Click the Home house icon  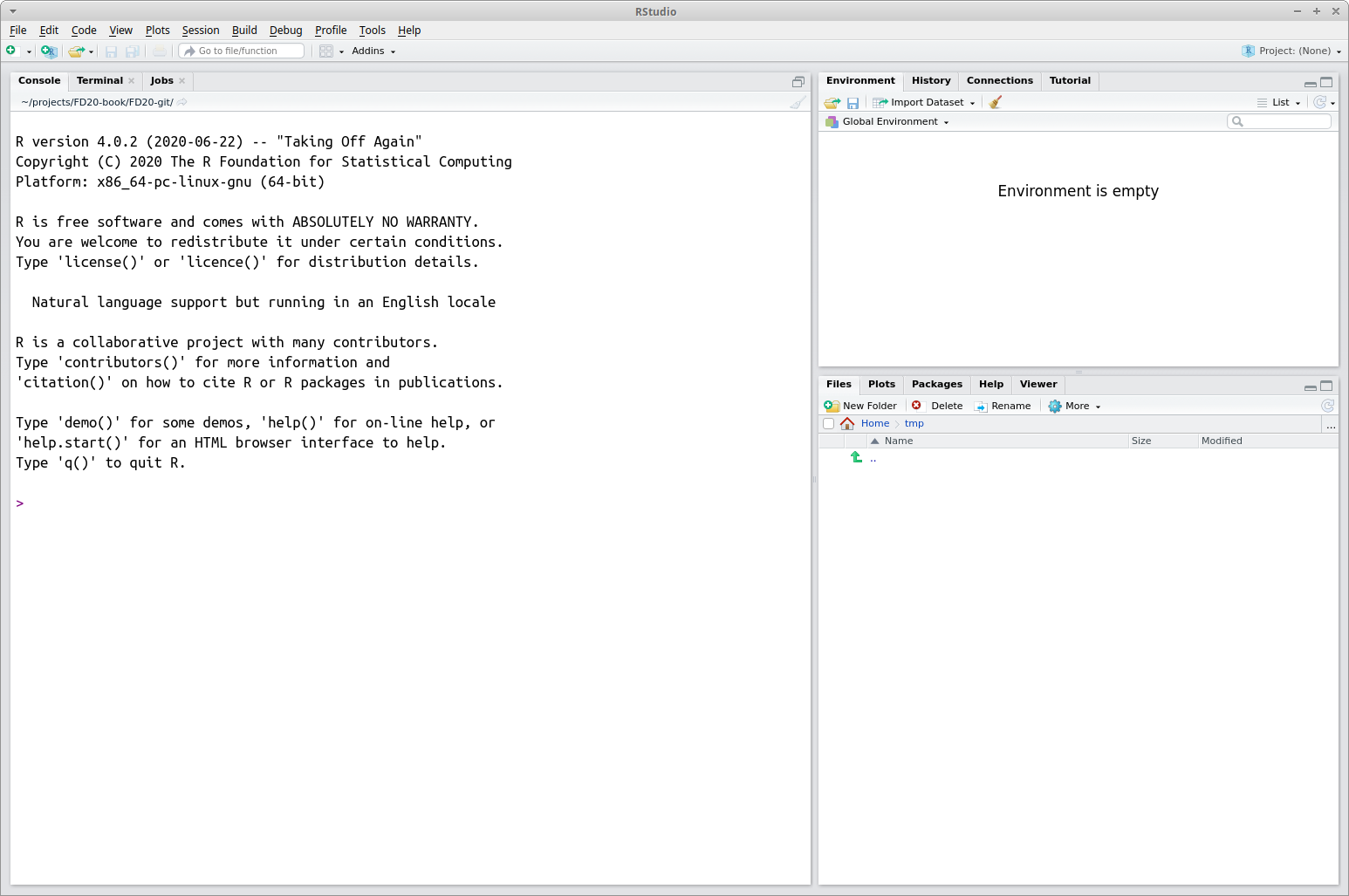(x=847, y=423)
